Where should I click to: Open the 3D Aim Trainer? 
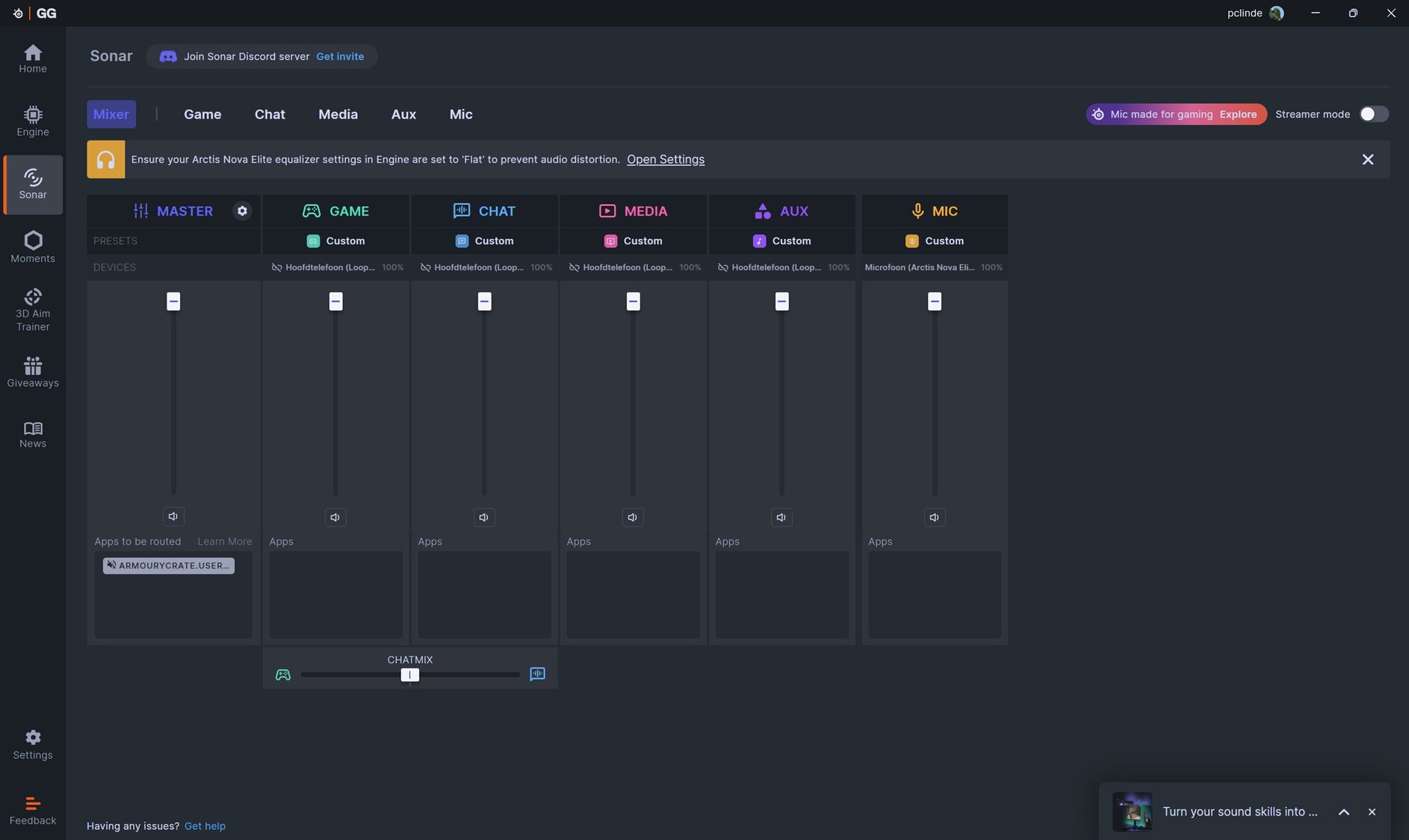click(33, 309)
